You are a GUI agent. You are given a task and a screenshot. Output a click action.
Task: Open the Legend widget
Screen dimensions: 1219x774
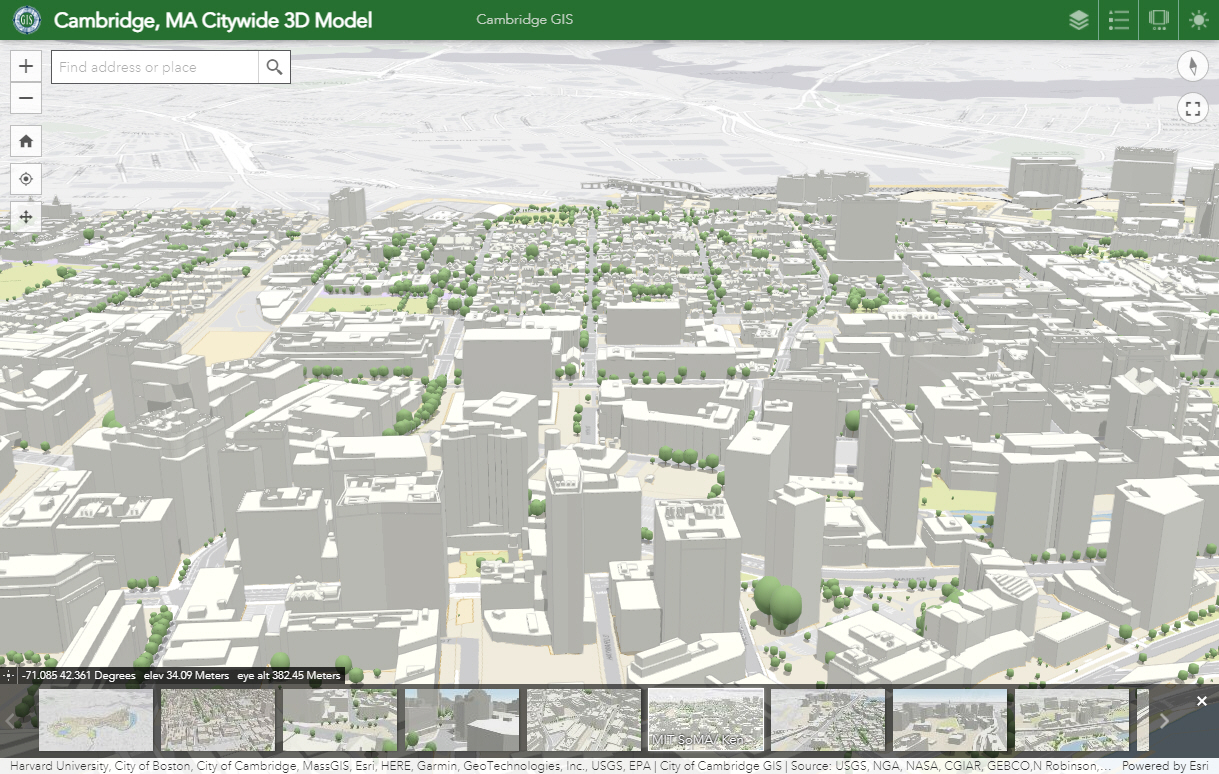[1119, 20]
